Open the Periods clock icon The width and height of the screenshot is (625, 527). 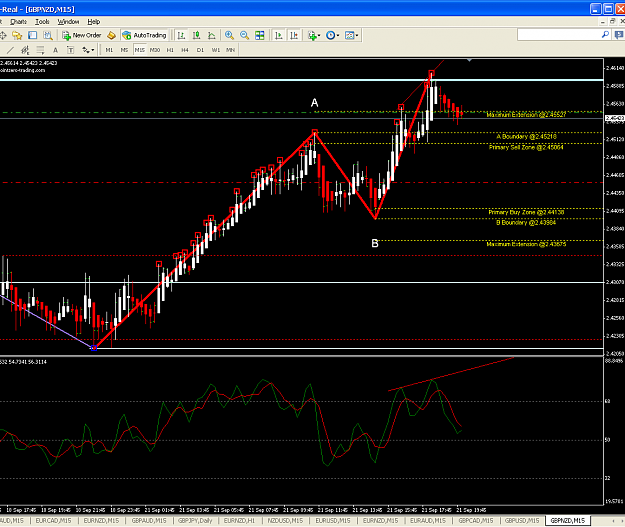(330, 35)
